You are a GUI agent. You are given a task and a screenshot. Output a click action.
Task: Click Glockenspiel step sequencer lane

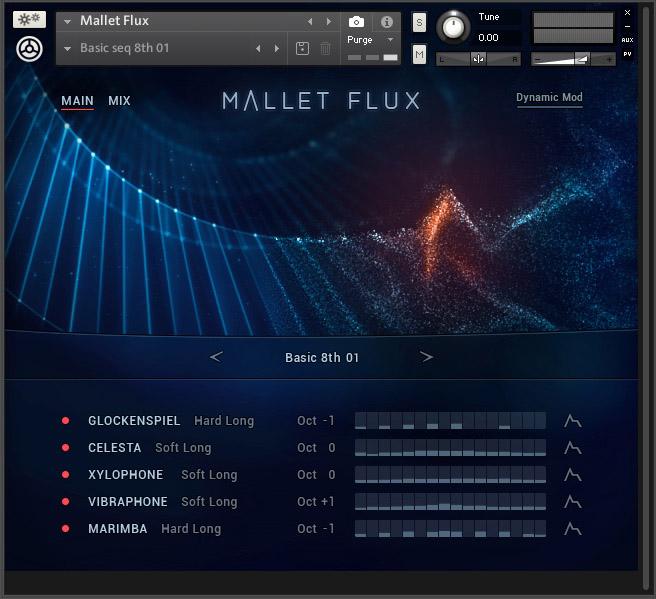450,421
